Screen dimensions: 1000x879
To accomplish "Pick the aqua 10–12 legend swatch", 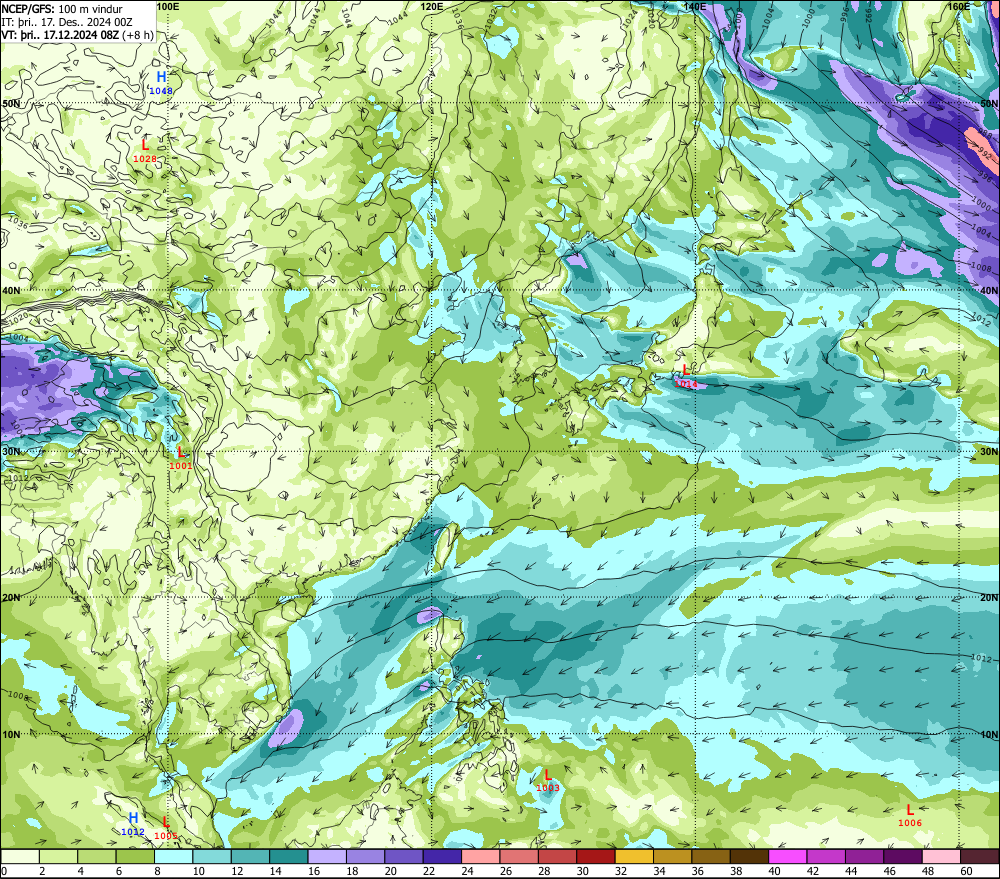I will pos(212,856).
